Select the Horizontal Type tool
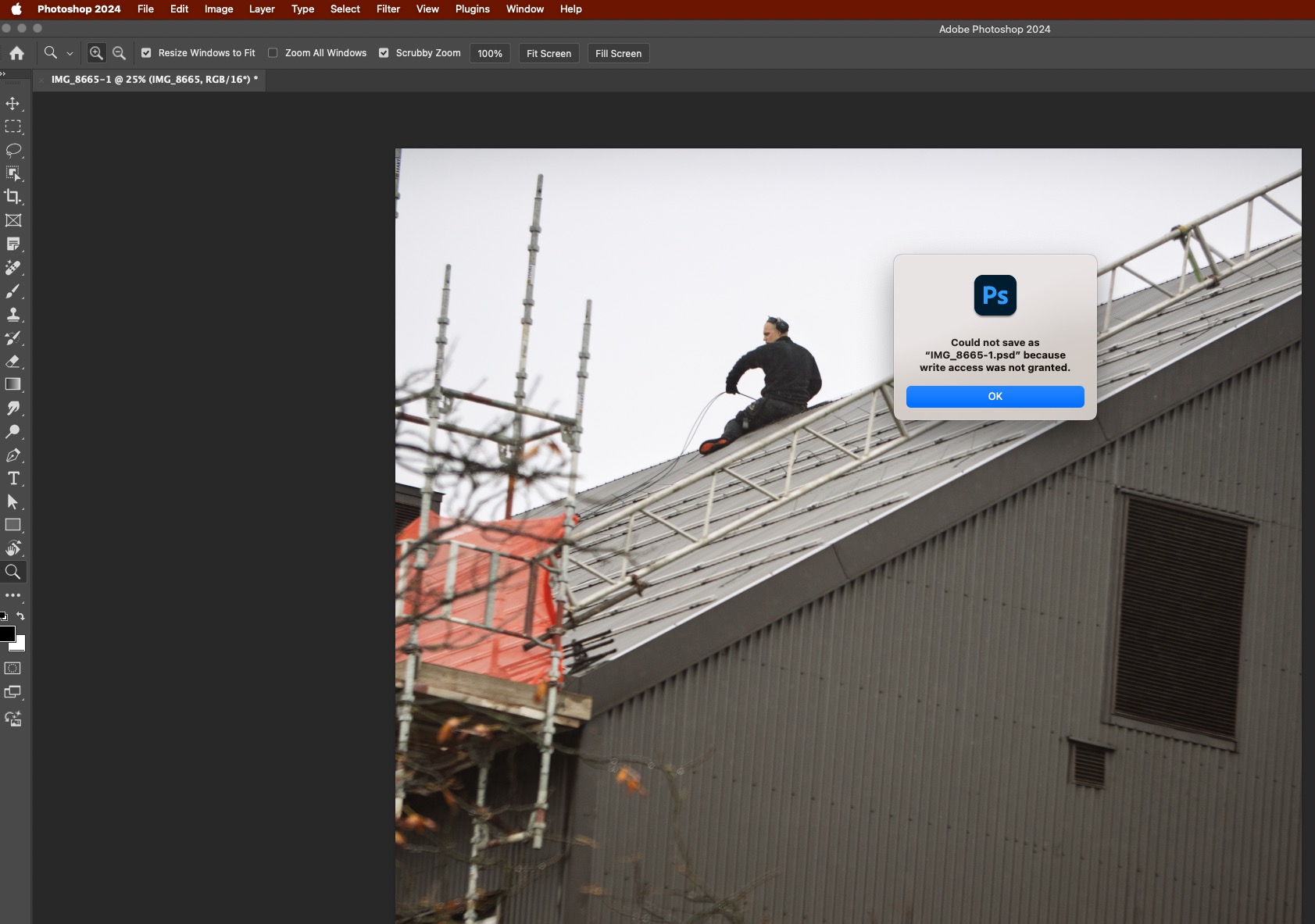1315x924 pixels. coord(13,479)
